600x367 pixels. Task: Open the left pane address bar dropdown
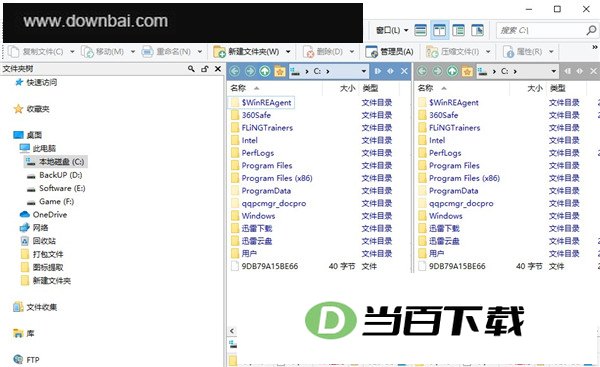(364, 71)
